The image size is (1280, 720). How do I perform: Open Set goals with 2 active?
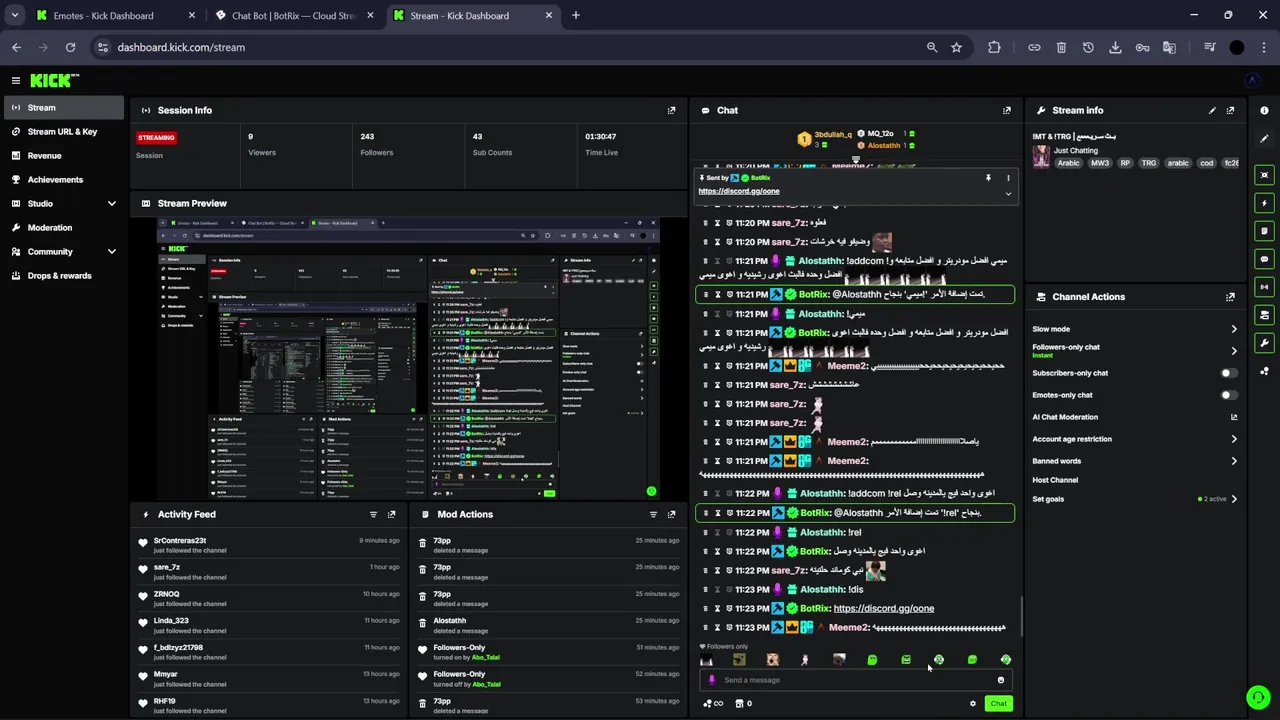(1135, 499)
